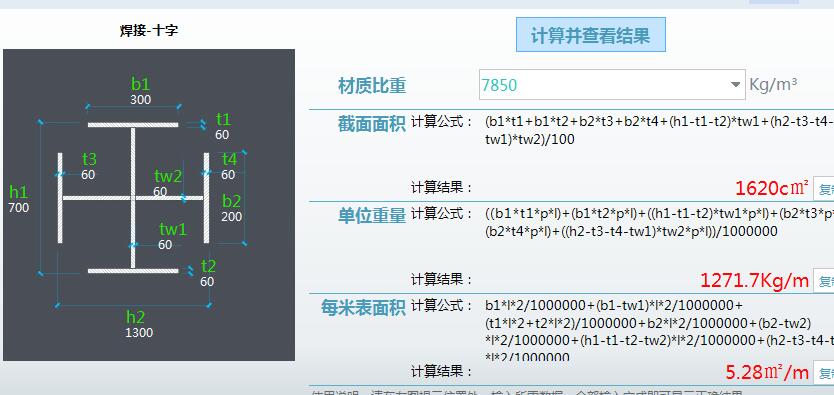Edit the h2 value 1300
Viewport: 834px width, 395px height.
point(139,333)
